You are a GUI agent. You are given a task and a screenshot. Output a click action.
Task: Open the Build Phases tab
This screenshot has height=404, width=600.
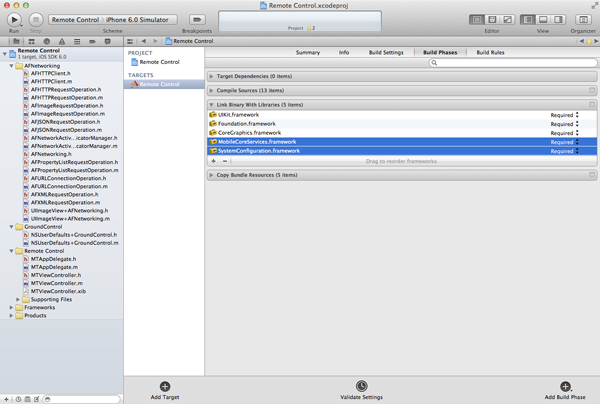(x=440, y=52)
